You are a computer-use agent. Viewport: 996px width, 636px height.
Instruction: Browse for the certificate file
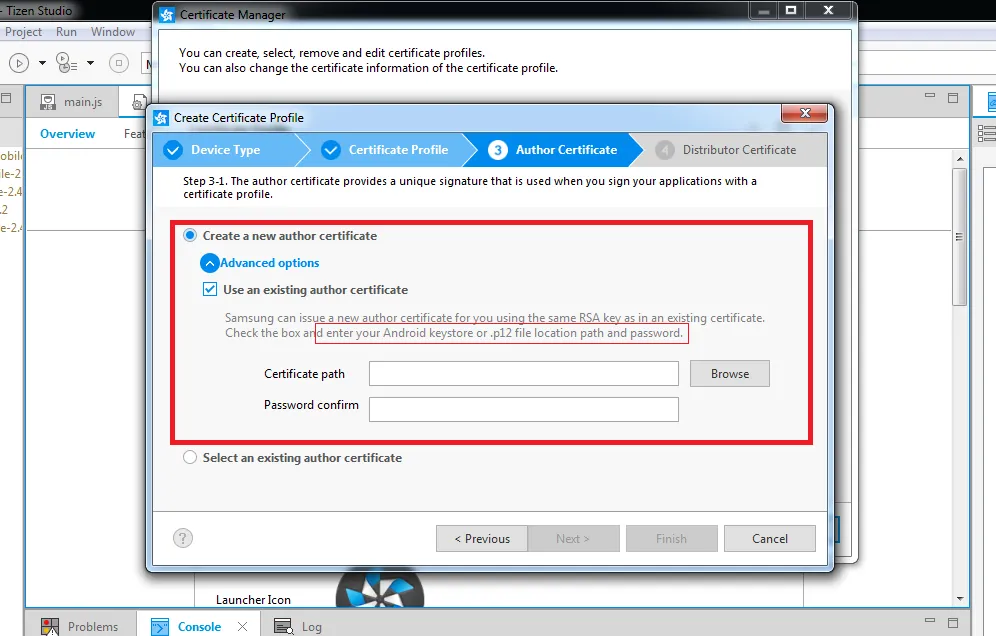tap(730, 374)
